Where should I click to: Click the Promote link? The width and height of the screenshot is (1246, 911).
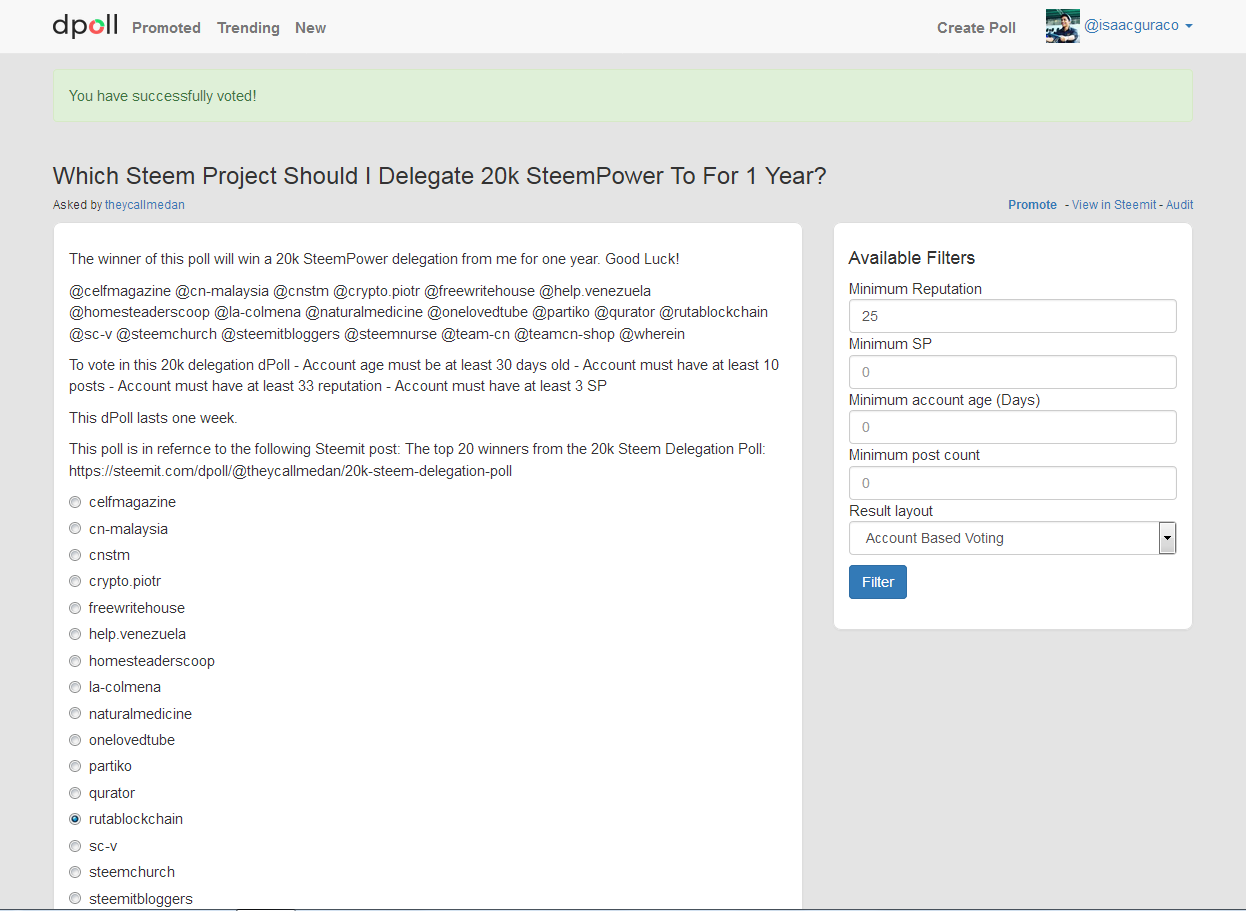pyautogui.click(x=1032, y=205)
